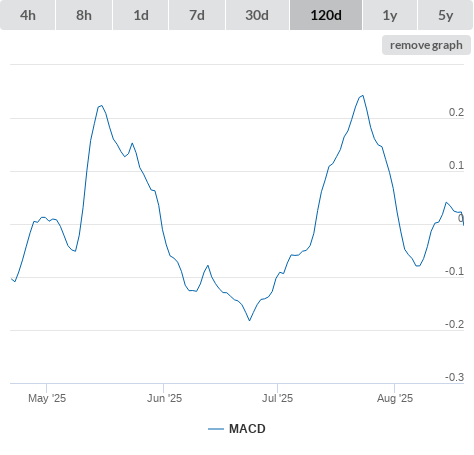Click the -0.1 y-axis value

(454, 271)
